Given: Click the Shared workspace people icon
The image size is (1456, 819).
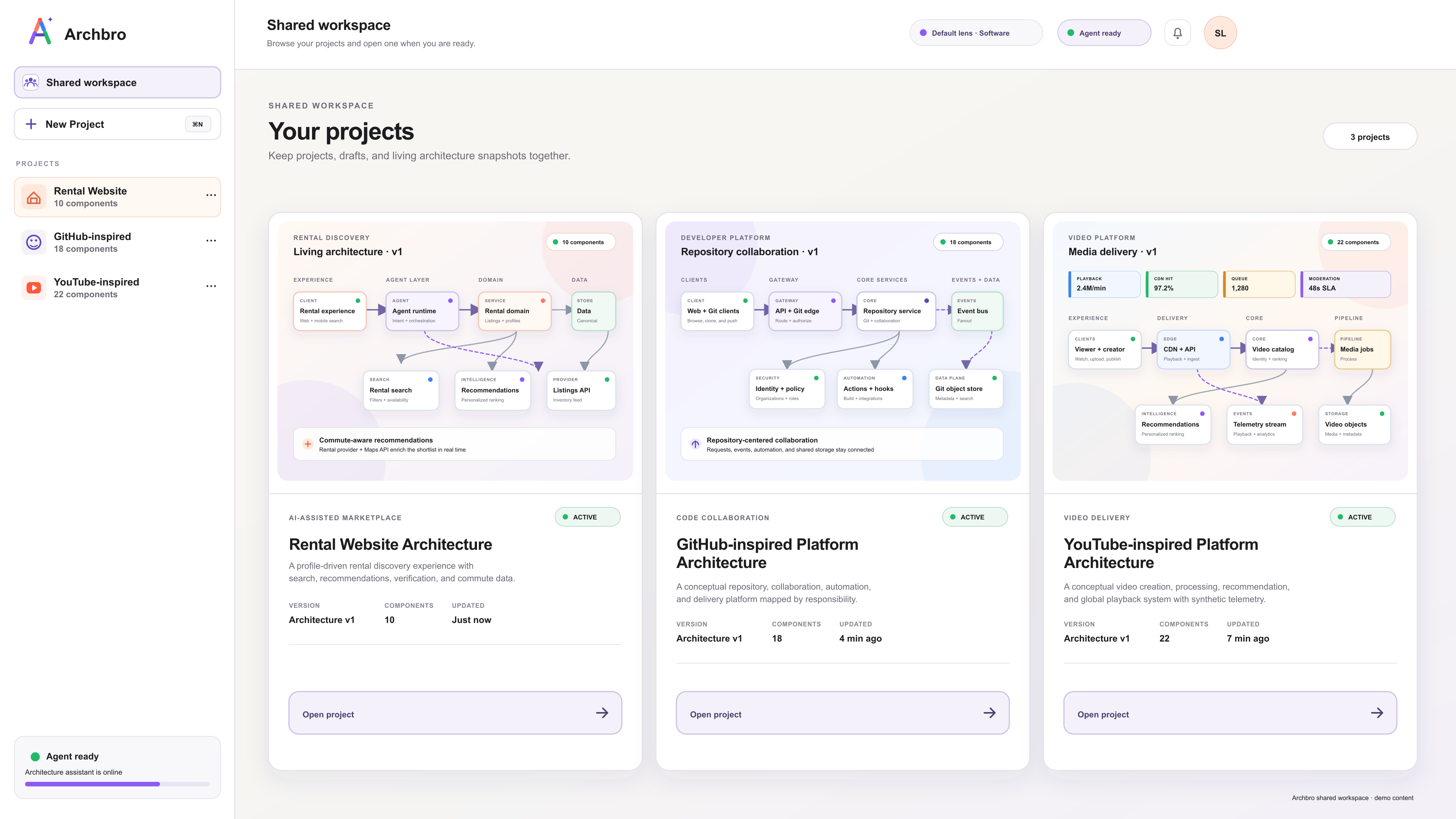Looking at the screenshot, I should 30,83.
